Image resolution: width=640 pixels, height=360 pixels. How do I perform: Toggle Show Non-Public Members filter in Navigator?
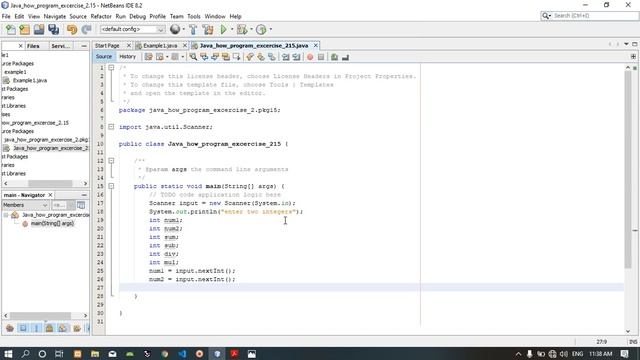click(x=49, y=328)
